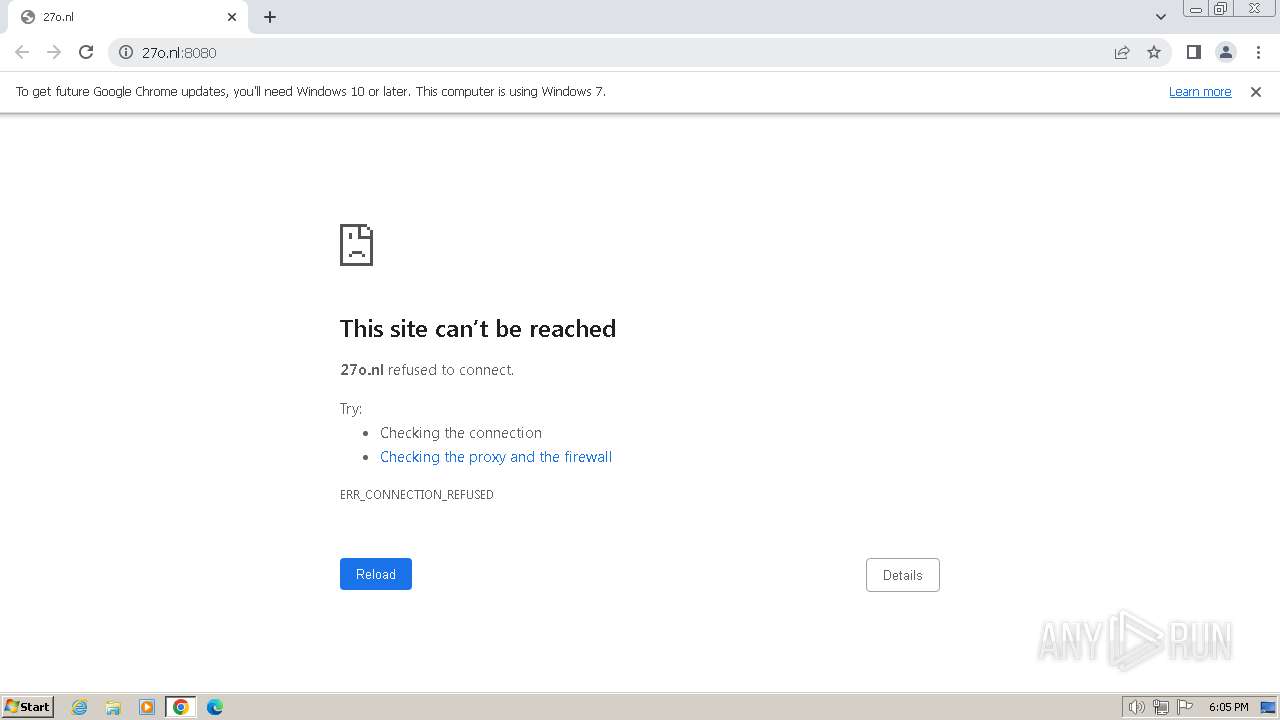View site information icon in address bar
Screen dimensions: 1280x720
pos(126,52)
